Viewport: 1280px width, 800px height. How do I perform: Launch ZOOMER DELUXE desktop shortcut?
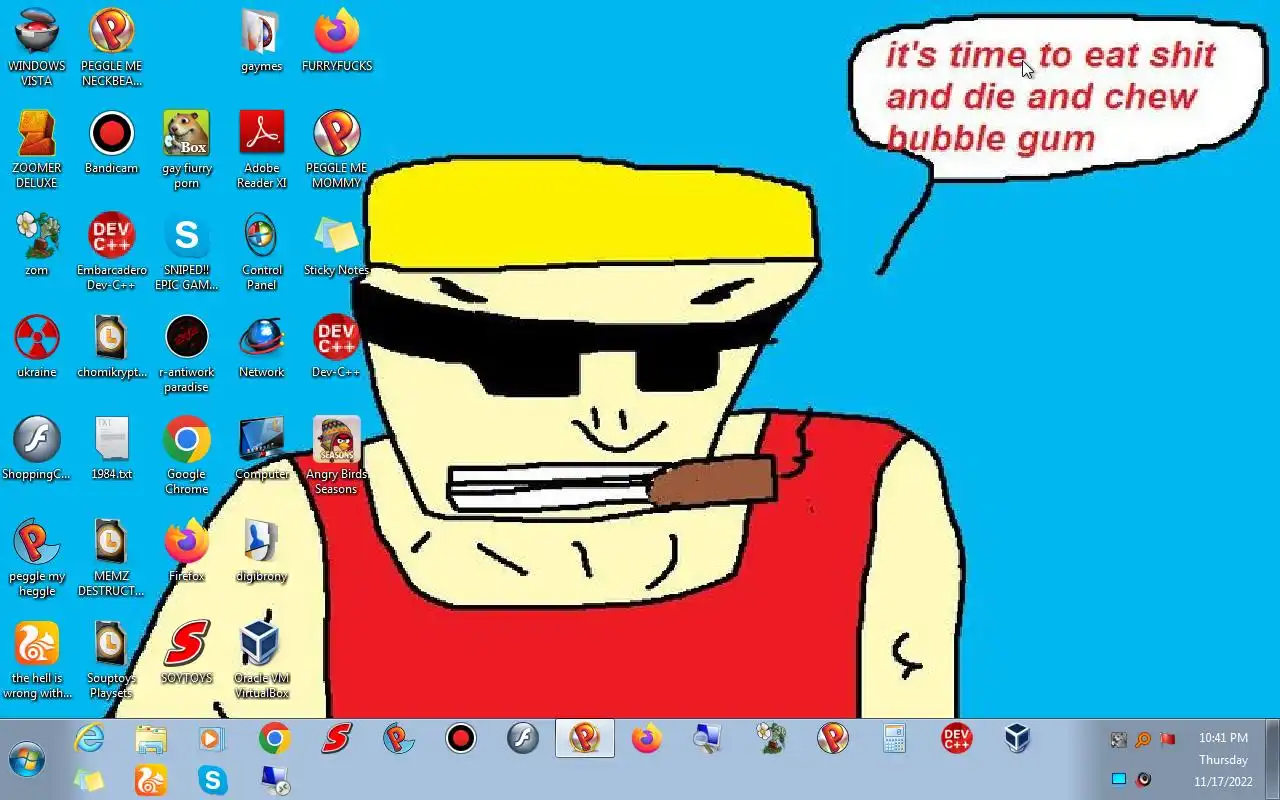tap(37, 149)
